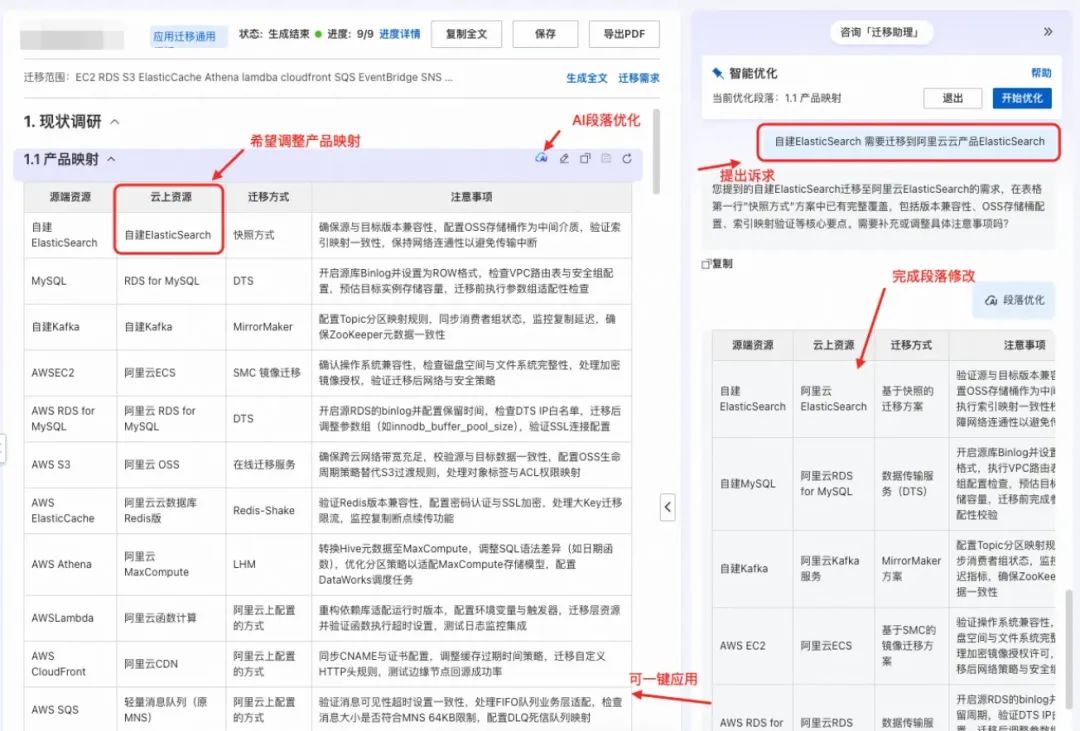Click the edit pencil icon in section 1.1
Screen dimensions: 1080x731
564,159
